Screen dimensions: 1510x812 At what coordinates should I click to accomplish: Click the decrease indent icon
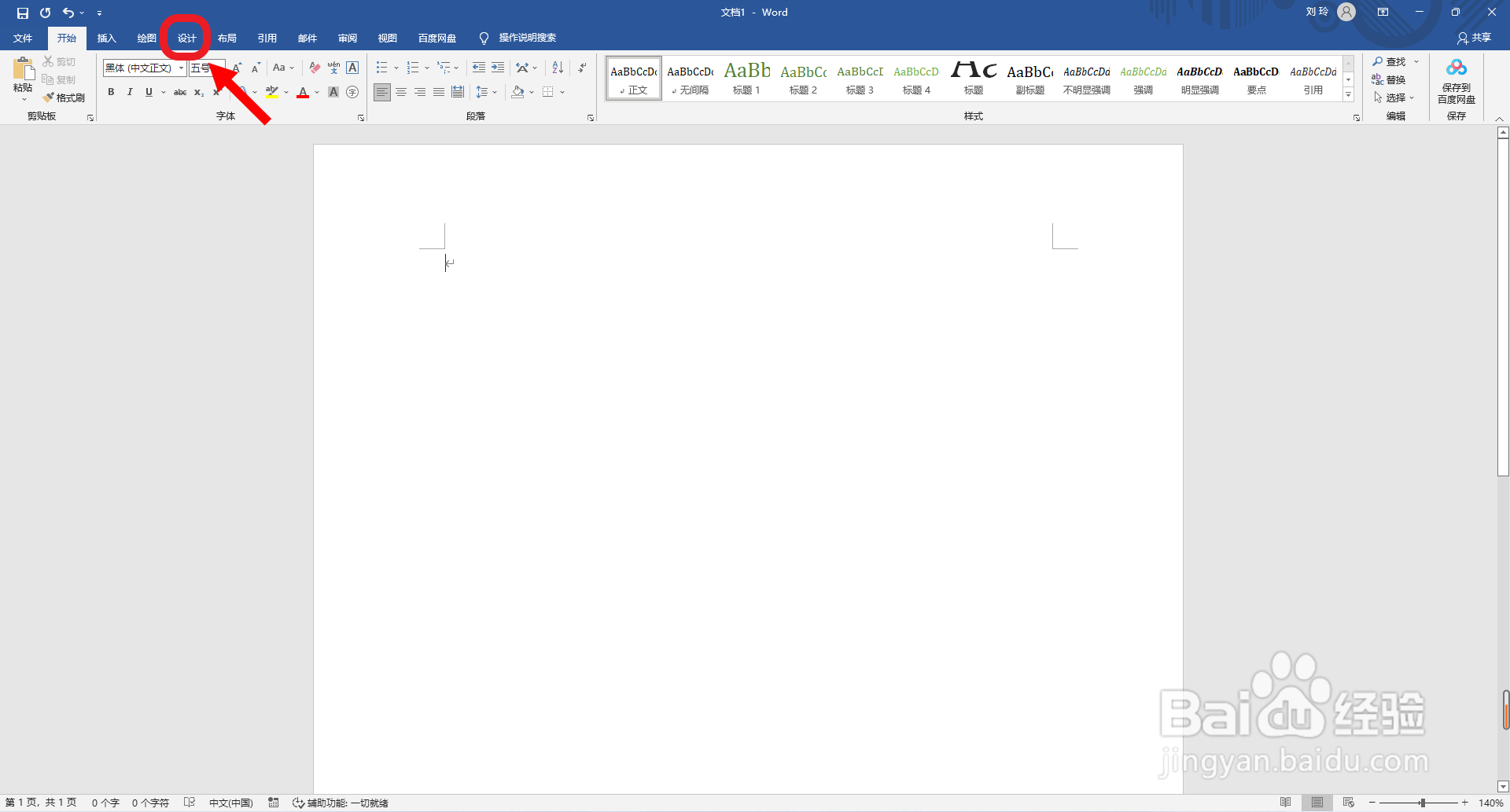tap(478, 68)
